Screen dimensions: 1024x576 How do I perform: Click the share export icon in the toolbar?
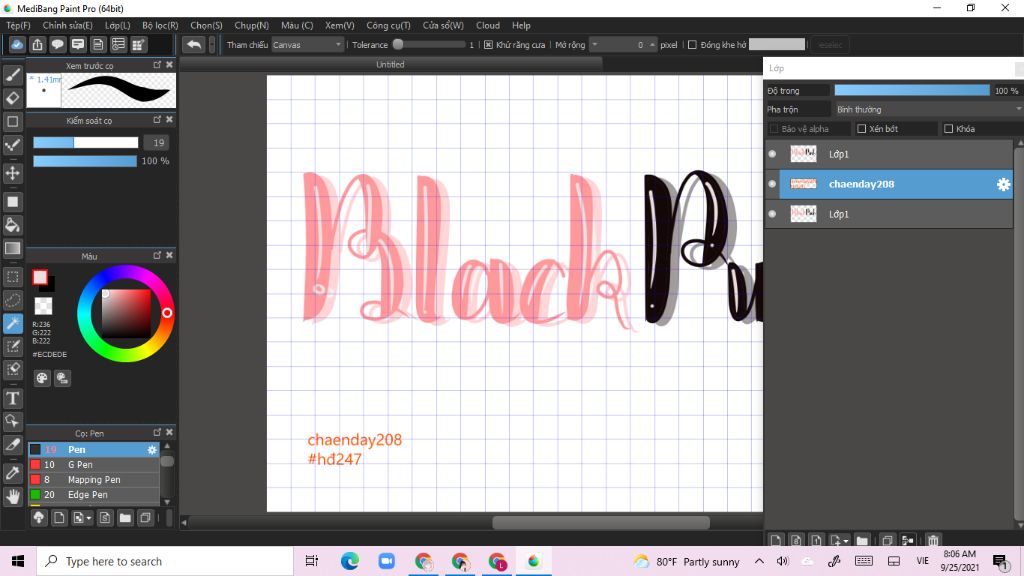tap(37, 44)
